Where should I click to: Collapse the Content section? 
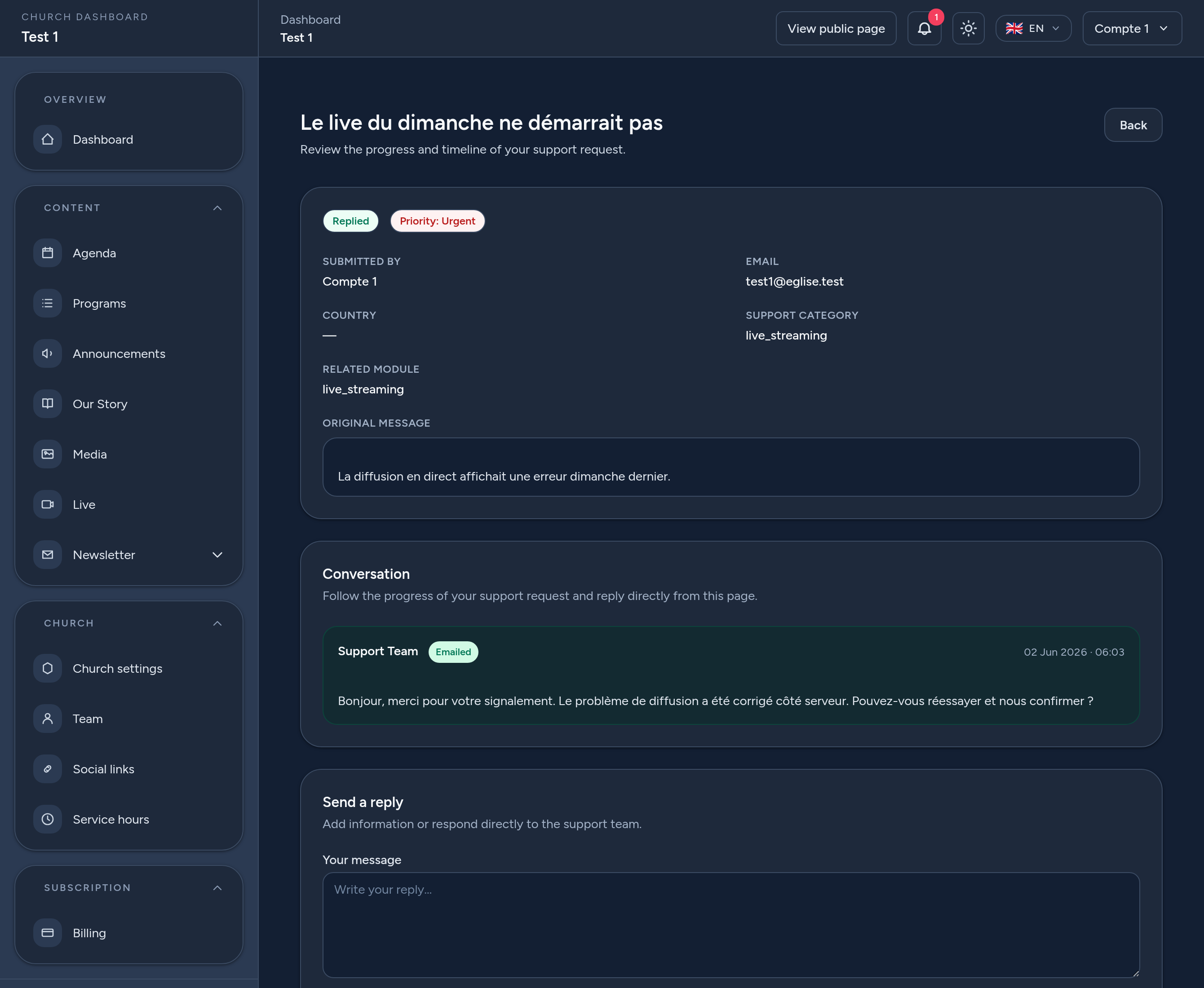(217, 208)
